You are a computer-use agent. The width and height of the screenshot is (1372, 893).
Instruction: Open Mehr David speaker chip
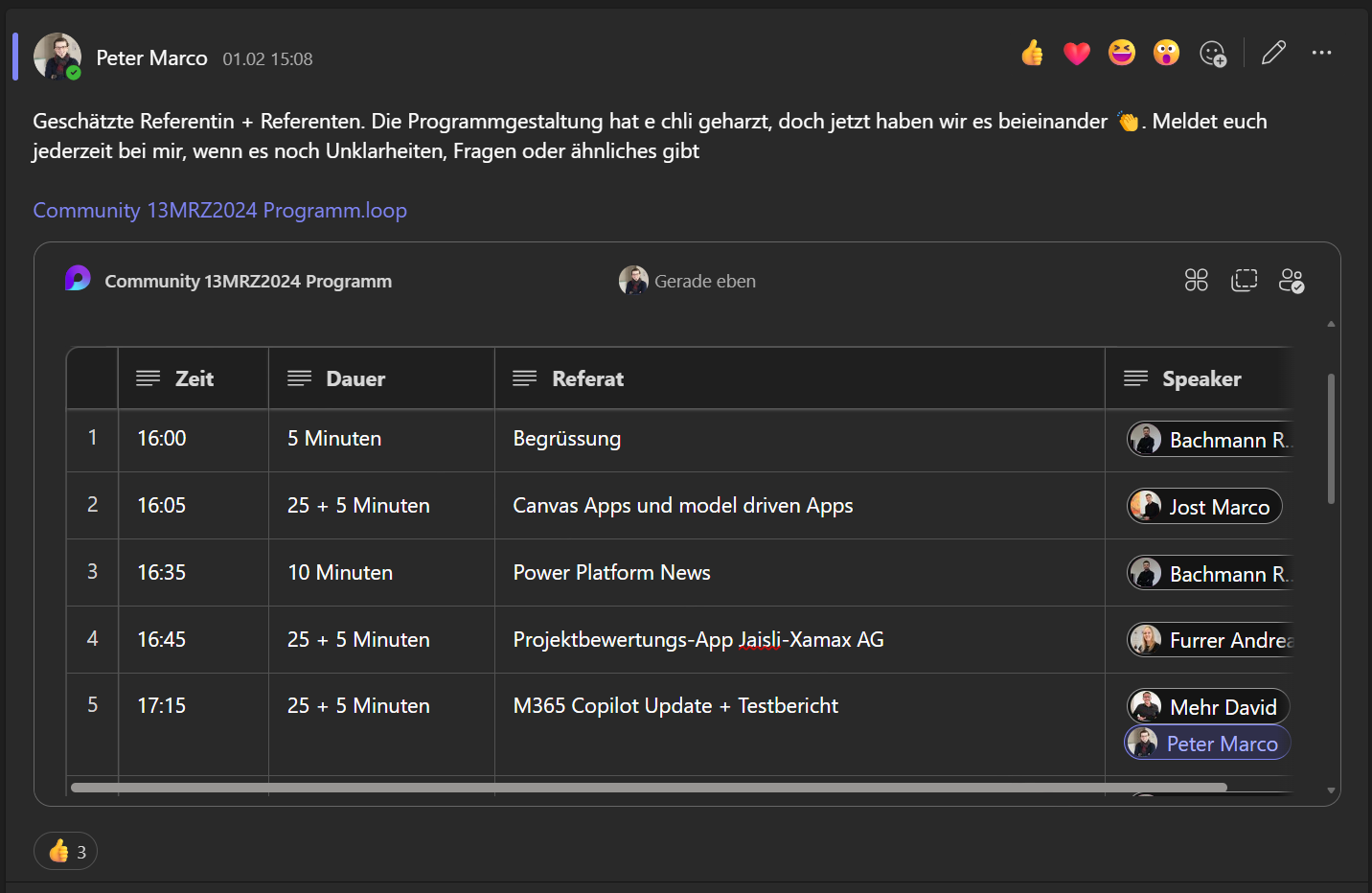point(1208,706)
